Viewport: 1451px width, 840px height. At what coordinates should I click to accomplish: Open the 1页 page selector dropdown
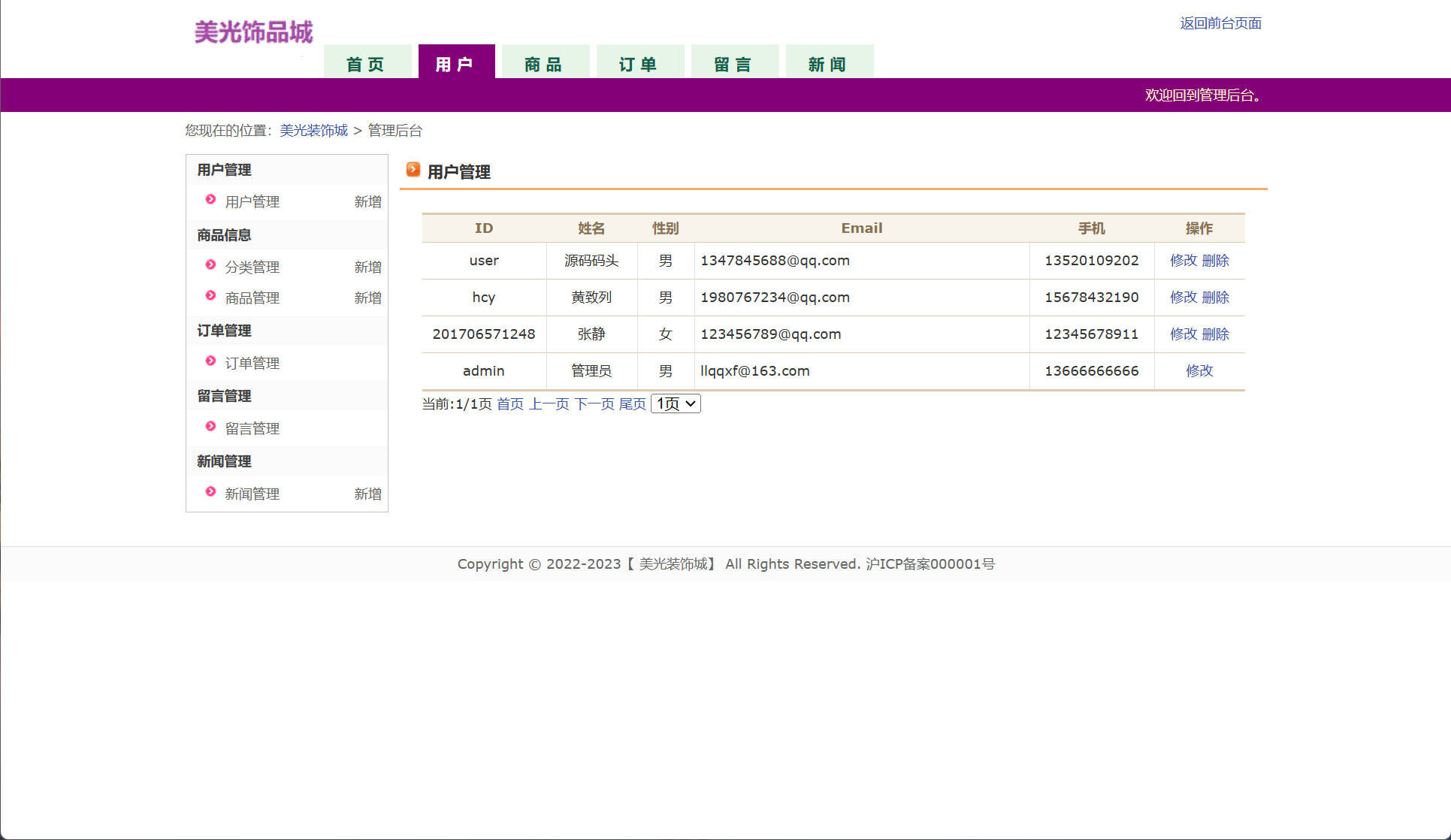coord(675,404)
